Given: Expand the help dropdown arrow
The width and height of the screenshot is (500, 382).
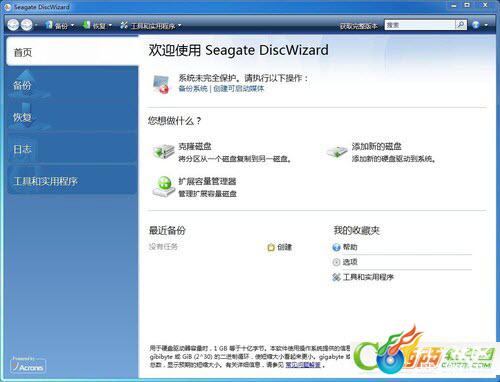Looking at the screenshot, I should tap(486, 25).
